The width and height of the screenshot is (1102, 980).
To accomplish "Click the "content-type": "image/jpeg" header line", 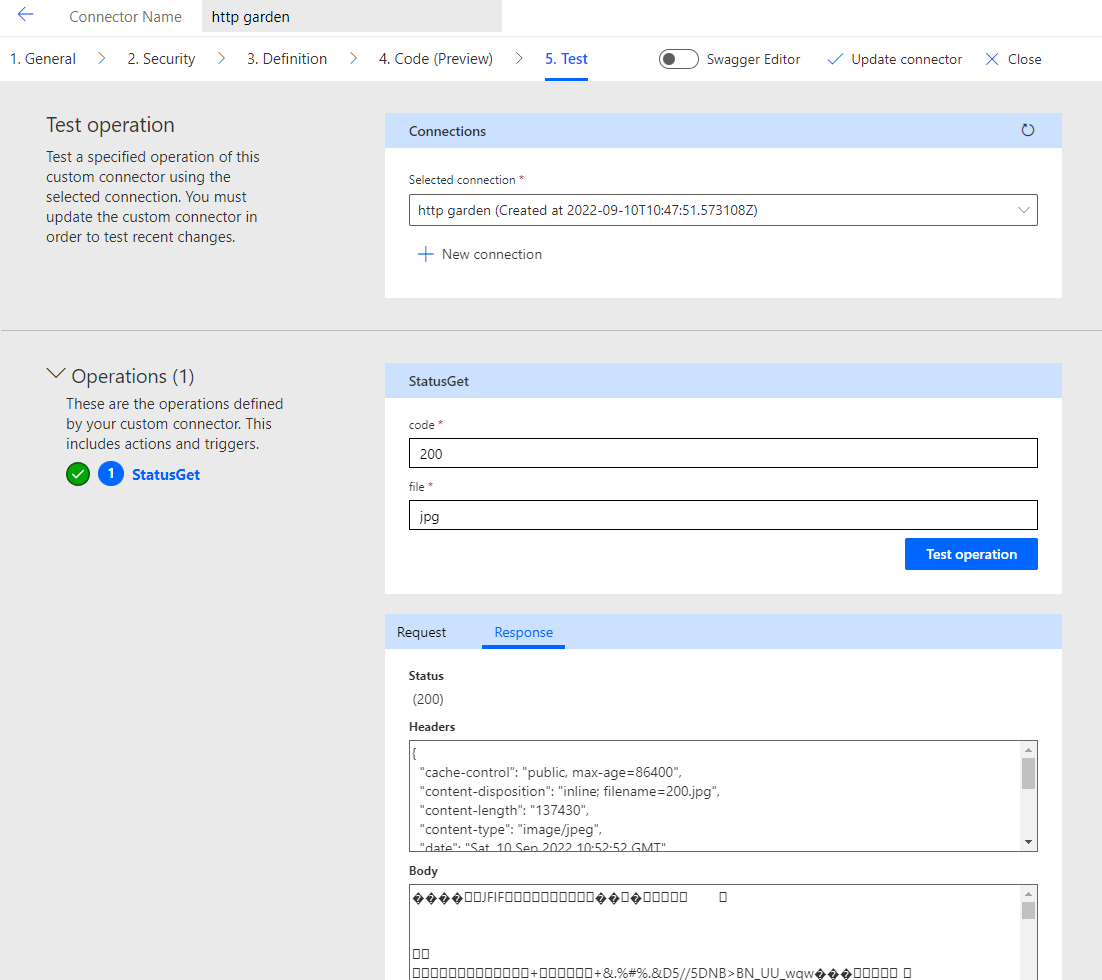I will 510,830.
